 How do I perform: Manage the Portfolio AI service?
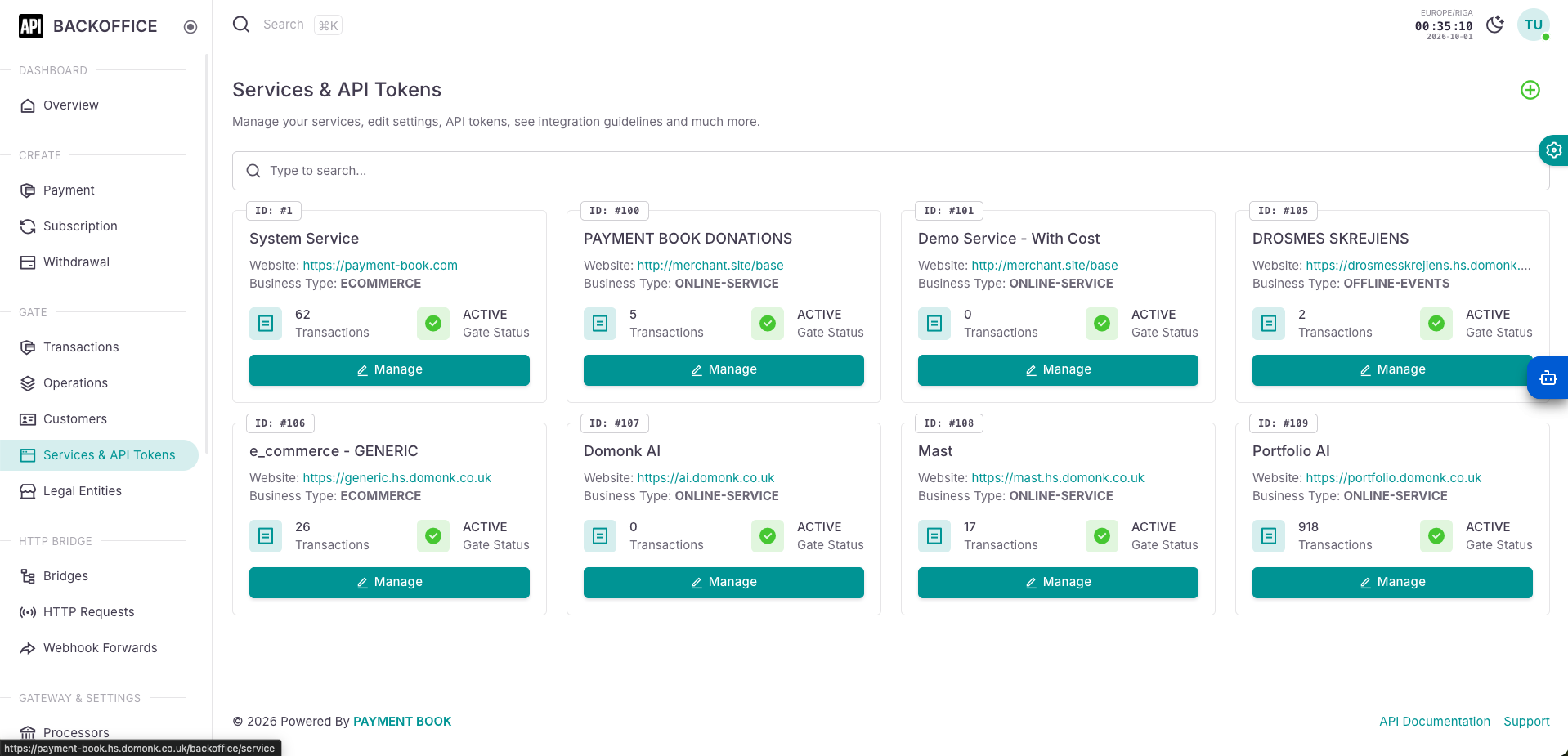tap(1392, 583)
